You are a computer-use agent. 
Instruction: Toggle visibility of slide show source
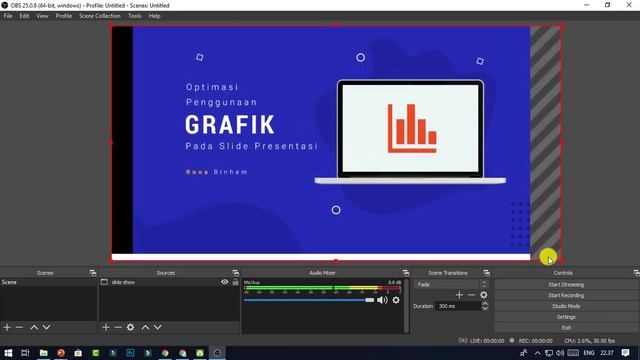tap(224, 282)
